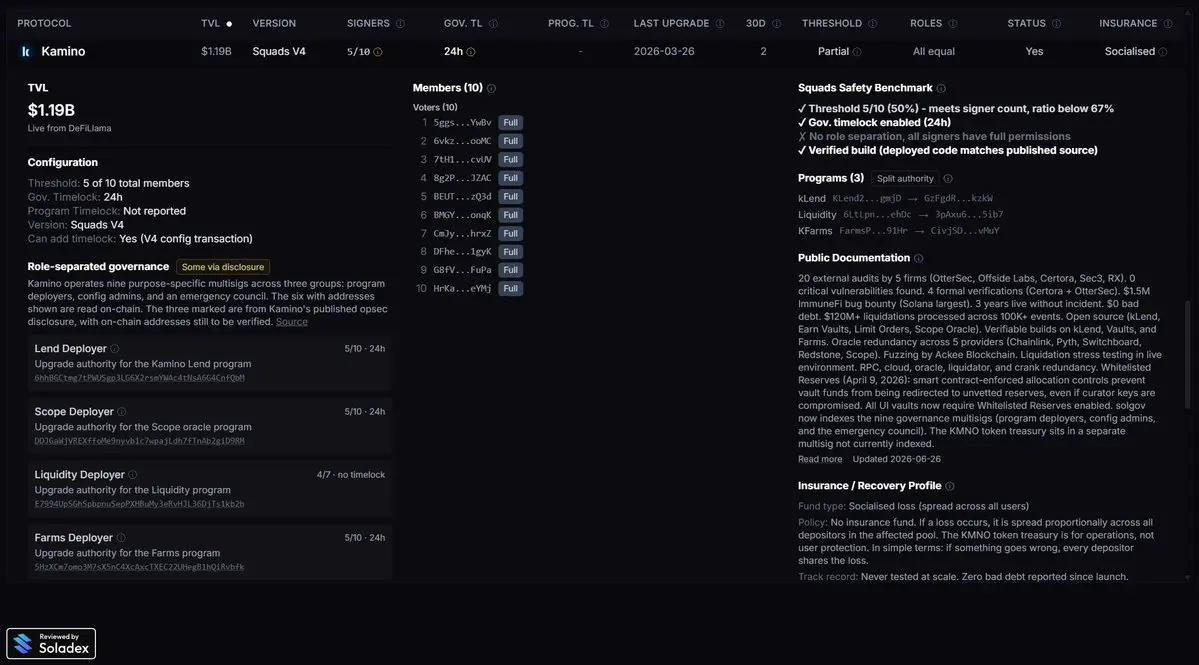Click Full badge for voter 5ggs...YwBv

coord(510,122)
